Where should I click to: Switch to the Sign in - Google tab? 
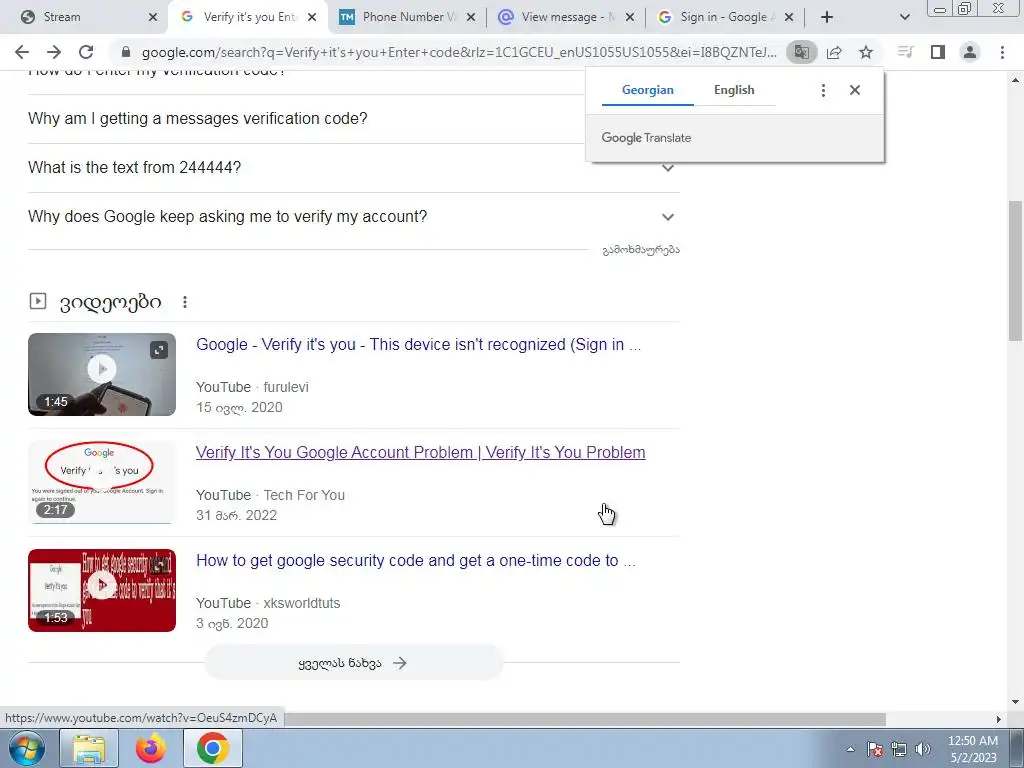click(x=725, y=17)
